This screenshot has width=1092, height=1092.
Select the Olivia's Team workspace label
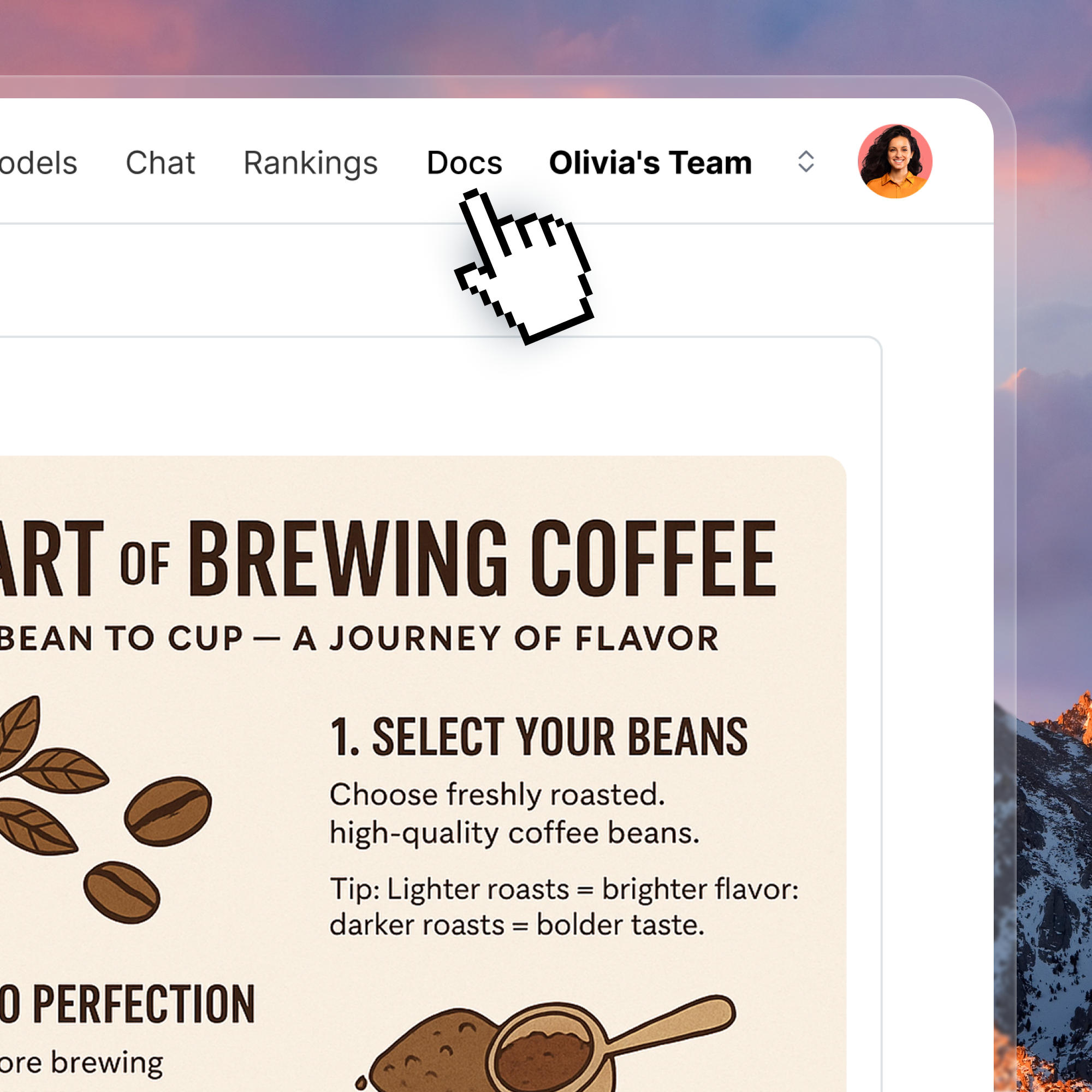[x=650, y=163]
